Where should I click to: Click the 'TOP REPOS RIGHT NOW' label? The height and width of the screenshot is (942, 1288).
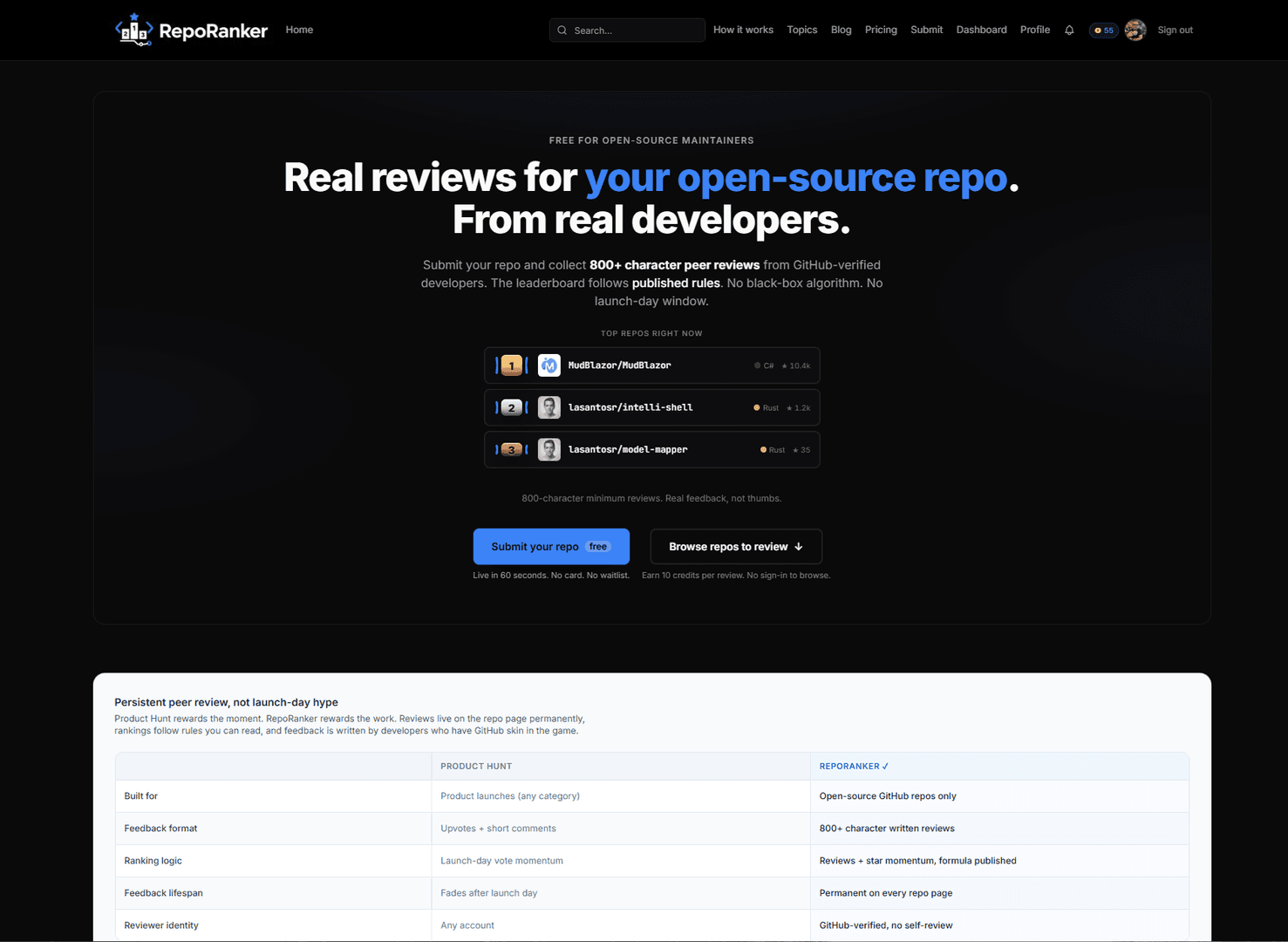(651, 333)
